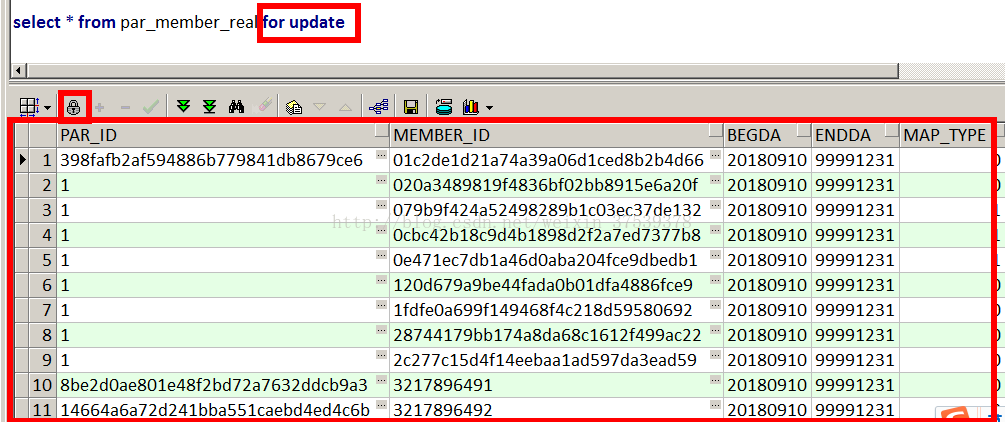Click the small box in BEGDA header
Image resolution: width=1005 pixels, height=422 pixels.
point(804,131)
